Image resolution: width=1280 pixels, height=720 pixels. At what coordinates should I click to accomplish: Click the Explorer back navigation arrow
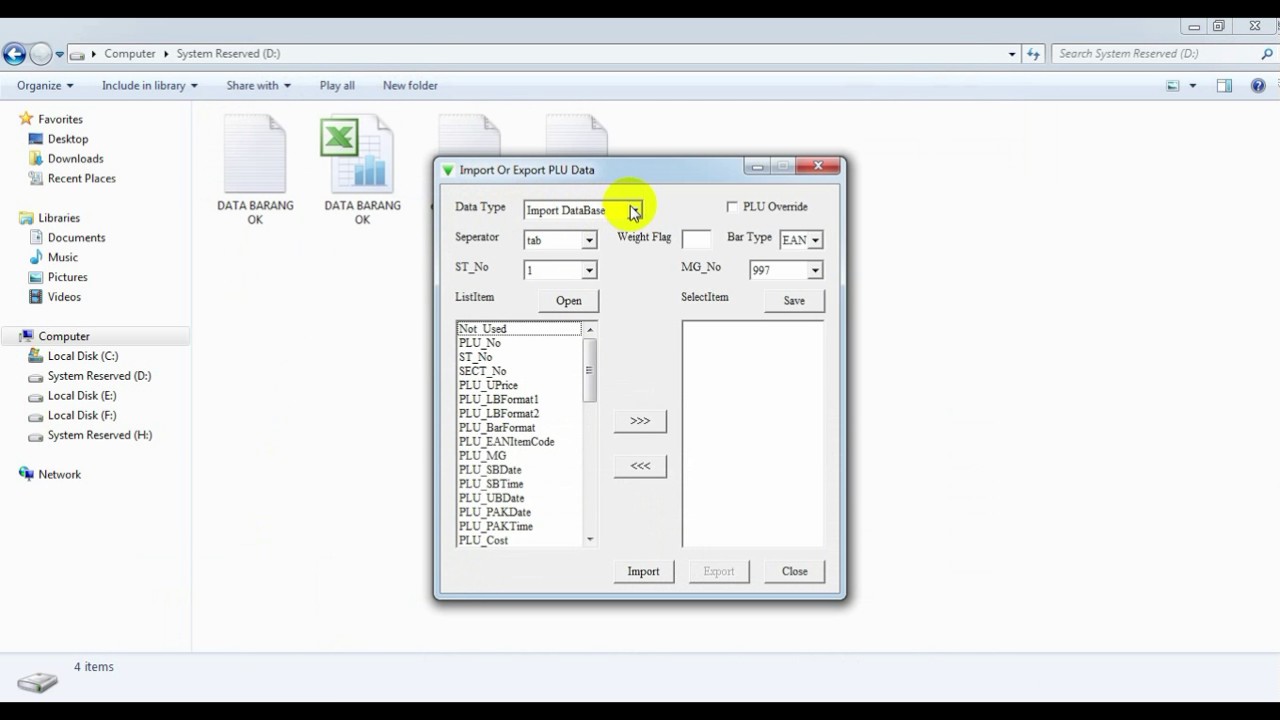pyautogui.click(x=14, y=54)
